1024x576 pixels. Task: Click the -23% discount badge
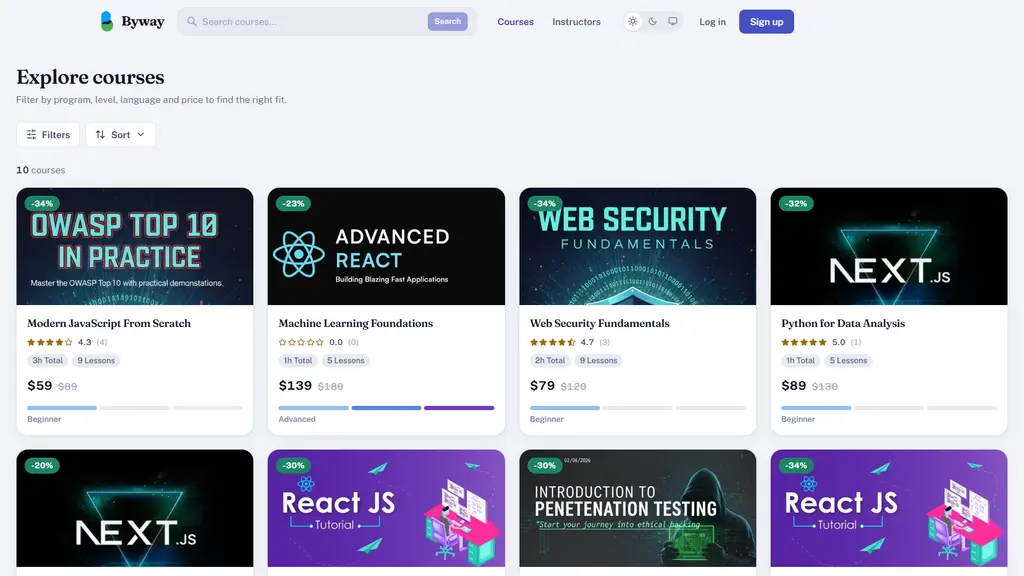pyautogui.click(x=293, y=204)
